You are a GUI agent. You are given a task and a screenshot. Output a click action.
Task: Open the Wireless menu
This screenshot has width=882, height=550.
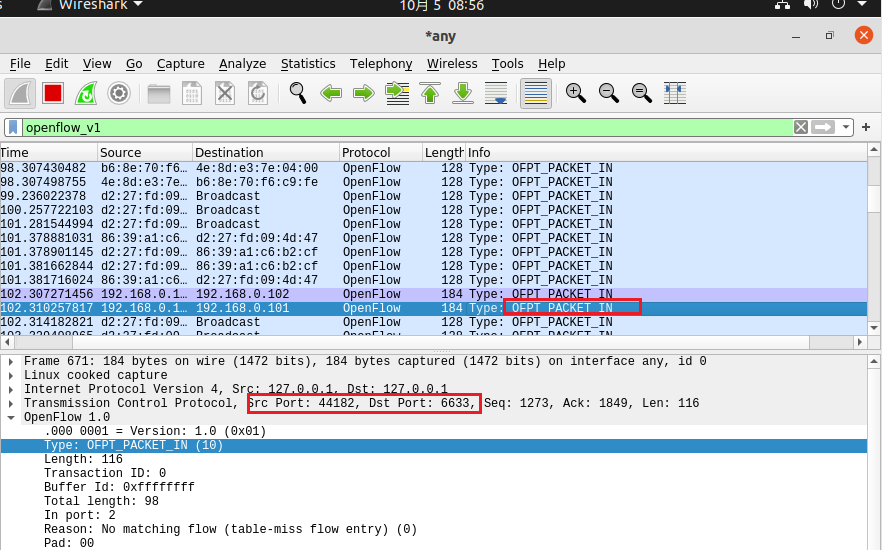(452, 64)
